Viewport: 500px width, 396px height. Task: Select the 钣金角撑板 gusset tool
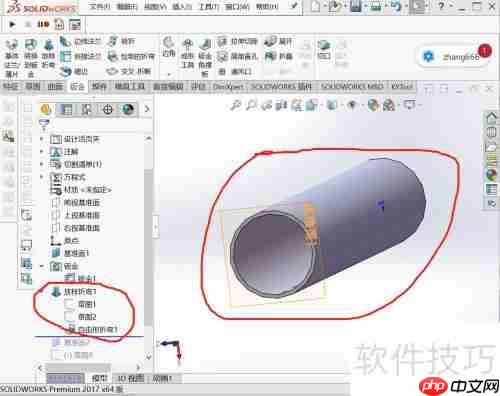click(205, 58)
